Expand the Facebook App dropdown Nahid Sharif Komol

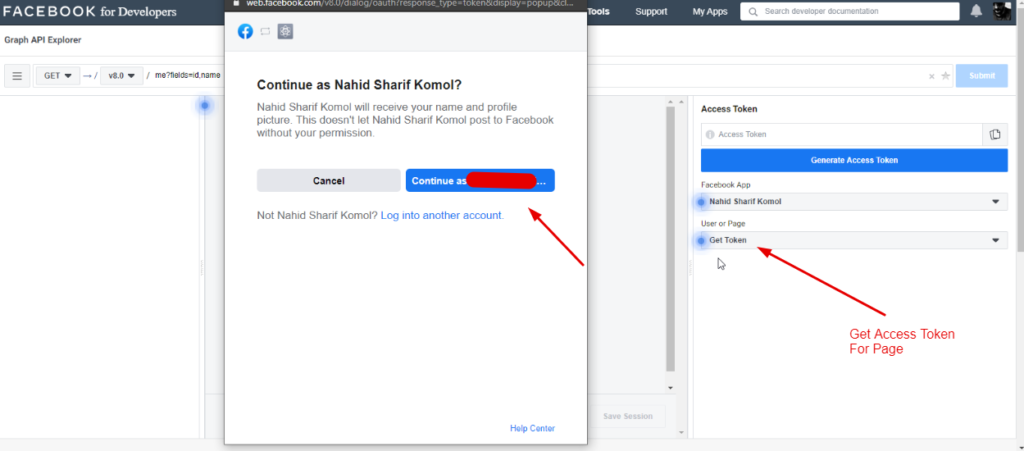point(854,202)
